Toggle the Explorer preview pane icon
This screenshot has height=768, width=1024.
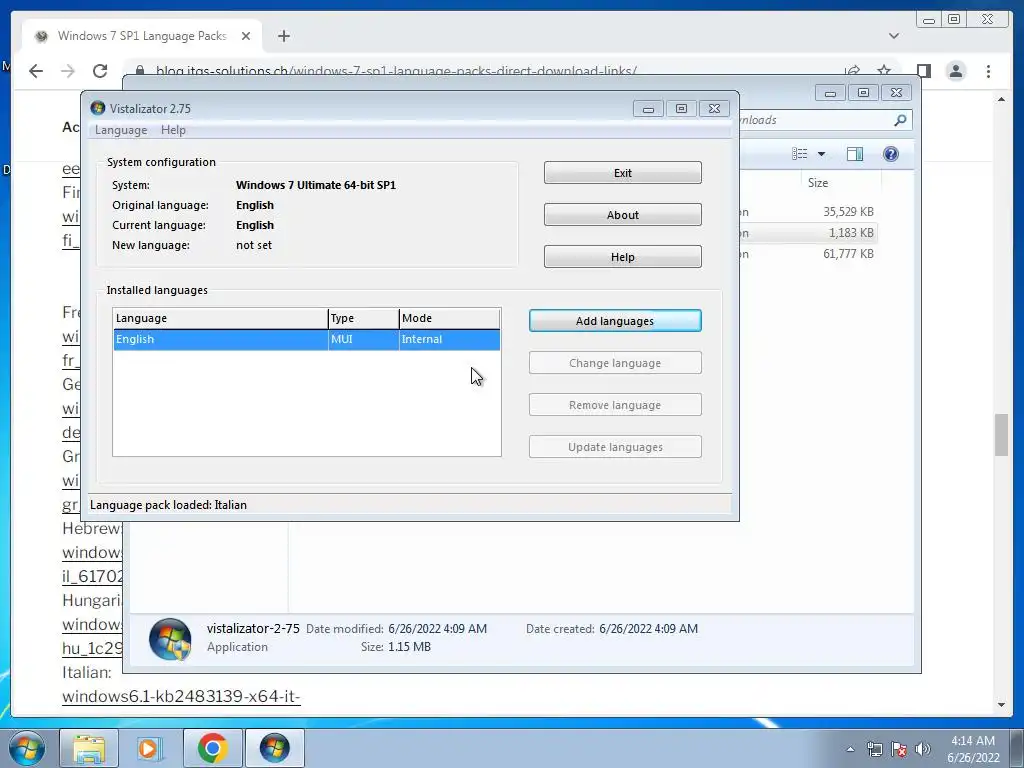pyautogui.click(x=855, y=153)
